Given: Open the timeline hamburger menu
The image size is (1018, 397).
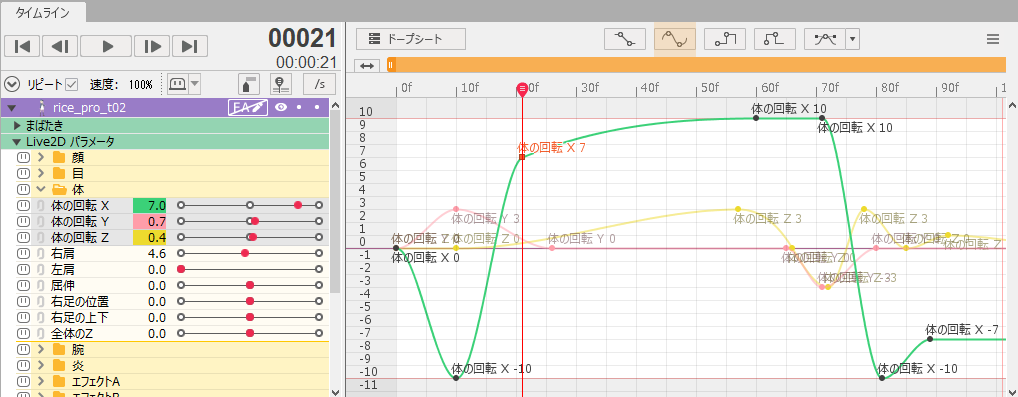Looking at the screenshot, I should click(x=993, y=39).
